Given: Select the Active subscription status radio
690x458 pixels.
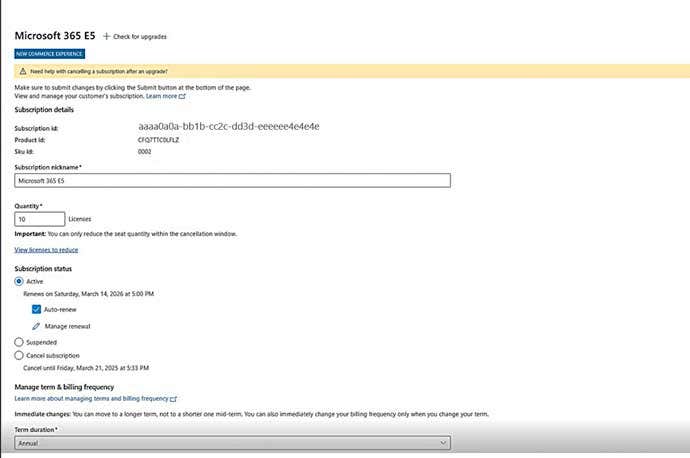Looking at the screenshot, I should [19, 282].
